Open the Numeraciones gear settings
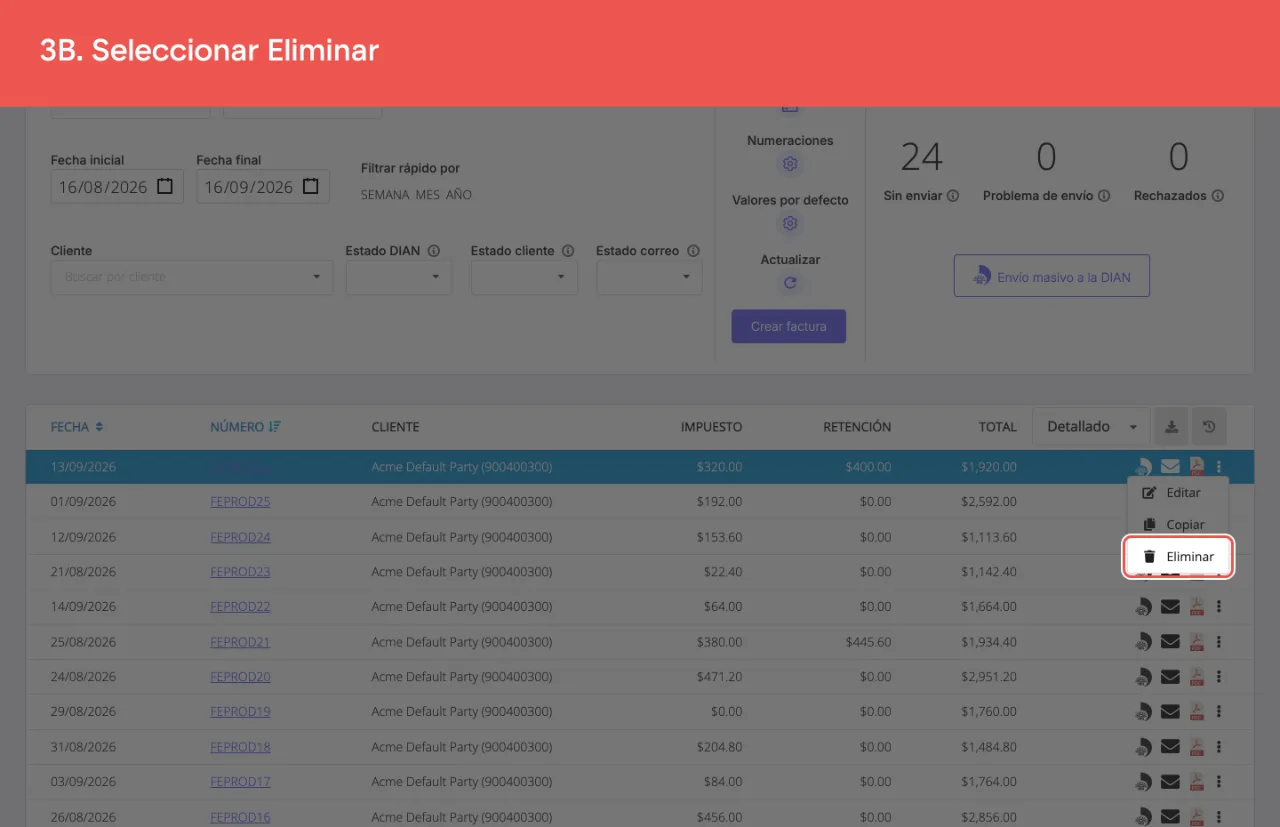The height and width of the screenshot is (827, 1280). click(x=790, y=164)
